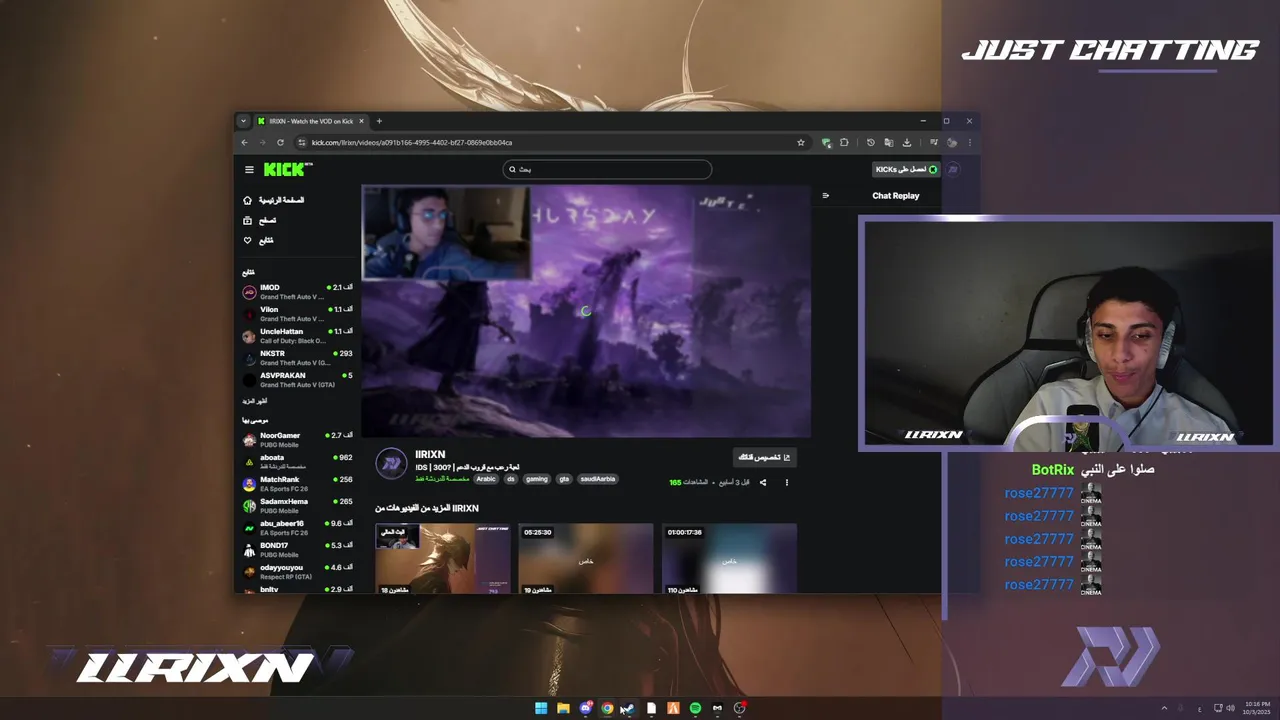Click the Chat Replay header

pos(896,196)
